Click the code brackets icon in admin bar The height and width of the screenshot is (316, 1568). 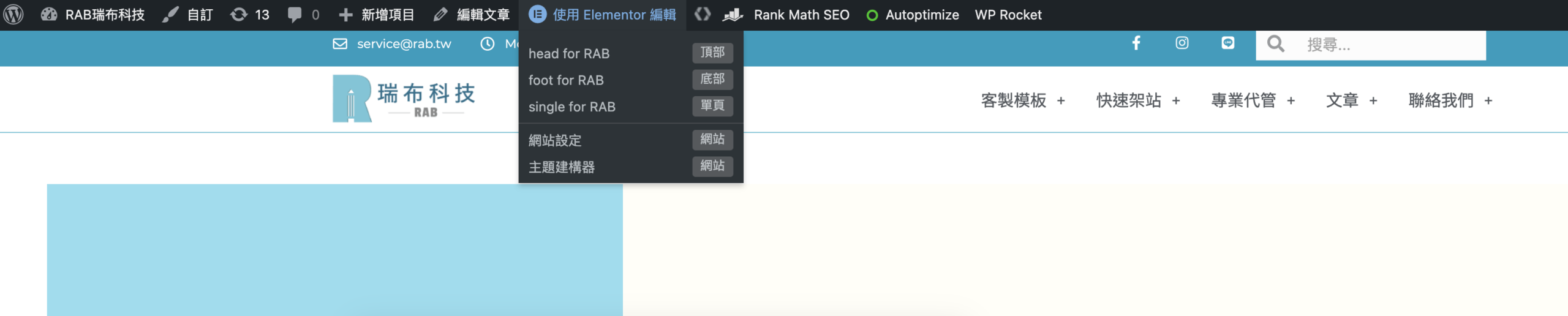(x=703, y=14)
